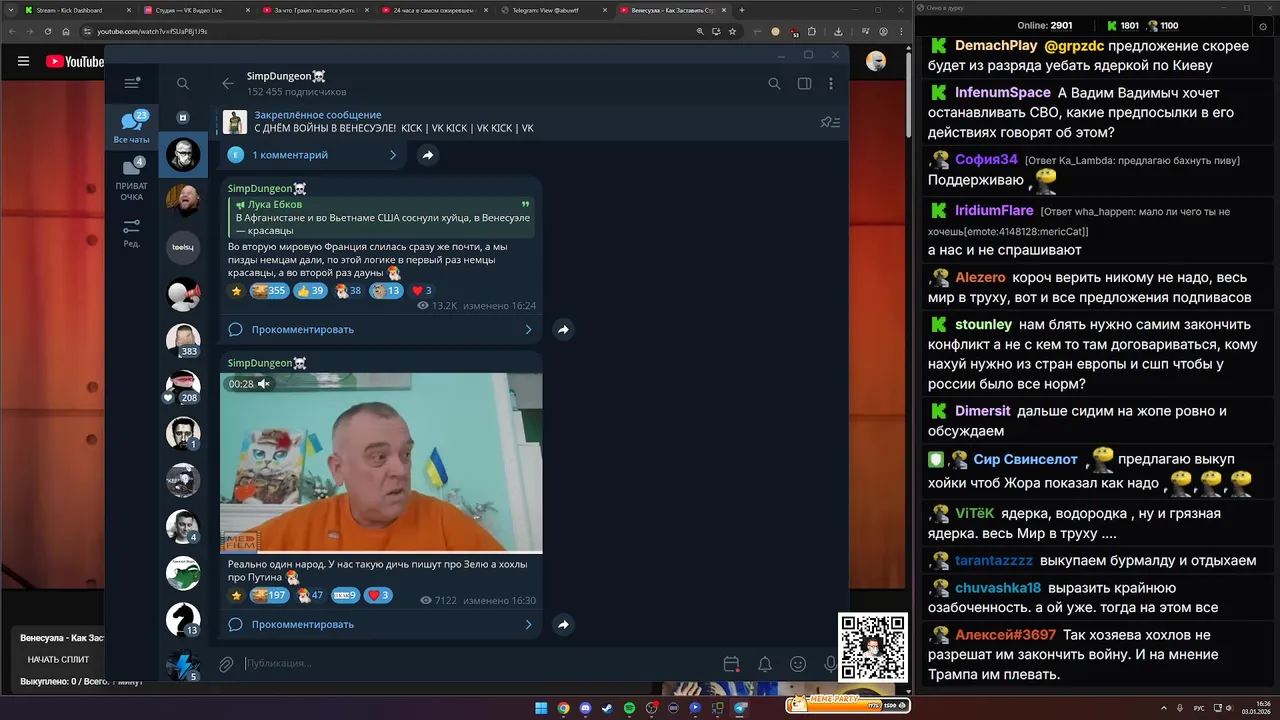Open Telegram main menu hamburger icon

click(131, 84)
